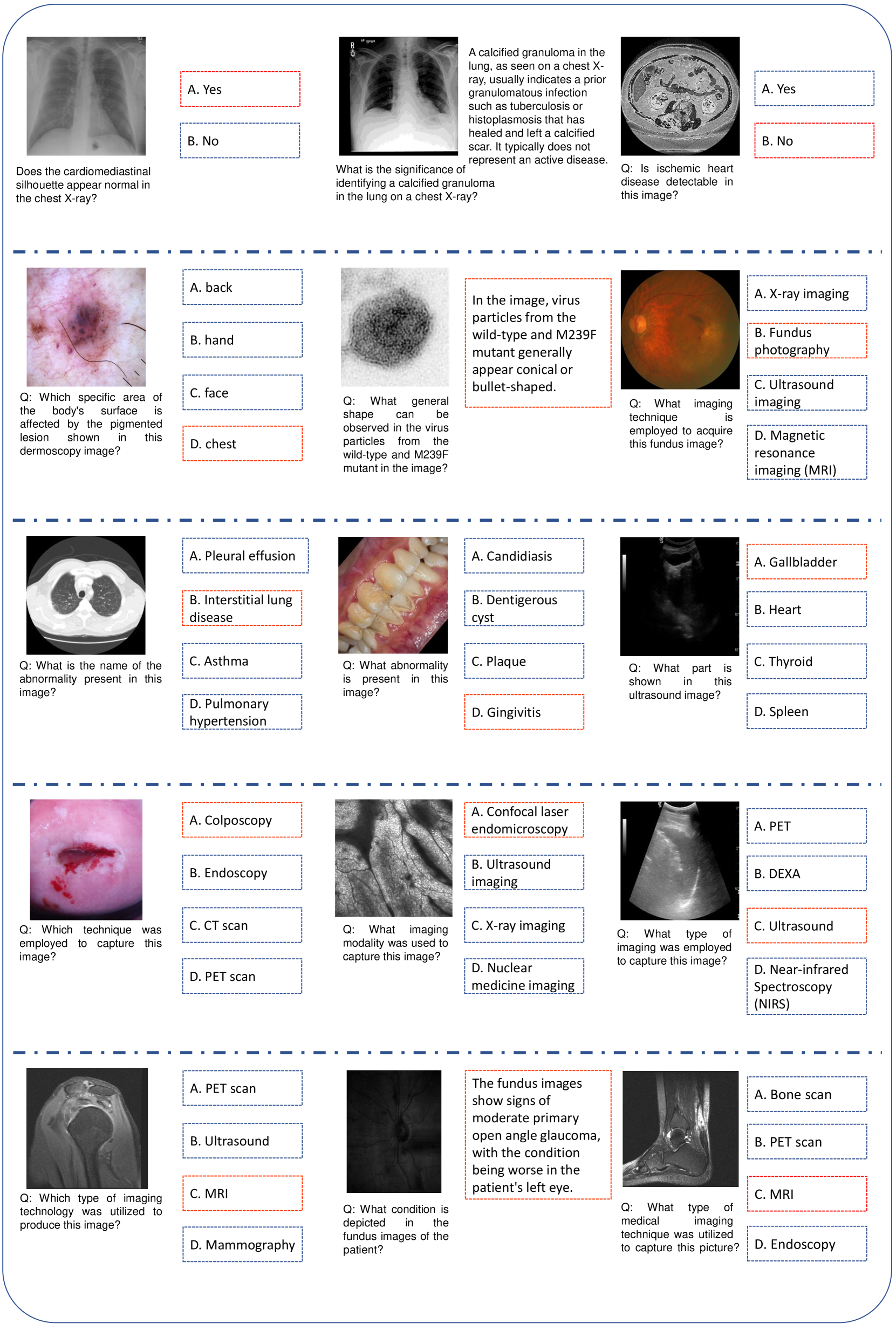Pick the 'C. face' answer box
Viewport: 896px width, 1330px height.
coord(242,392)
